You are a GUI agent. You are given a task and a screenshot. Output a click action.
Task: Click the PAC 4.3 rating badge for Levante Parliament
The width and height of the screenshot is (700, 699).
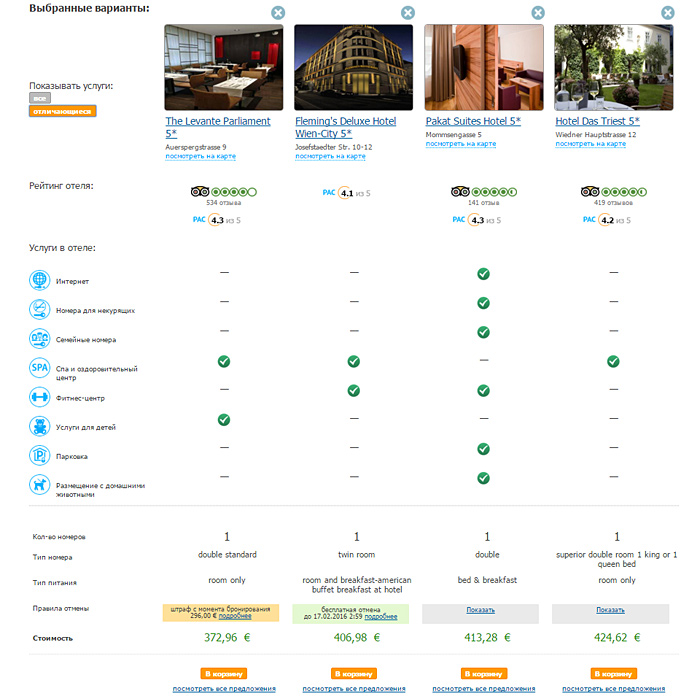tap(217, 220)
